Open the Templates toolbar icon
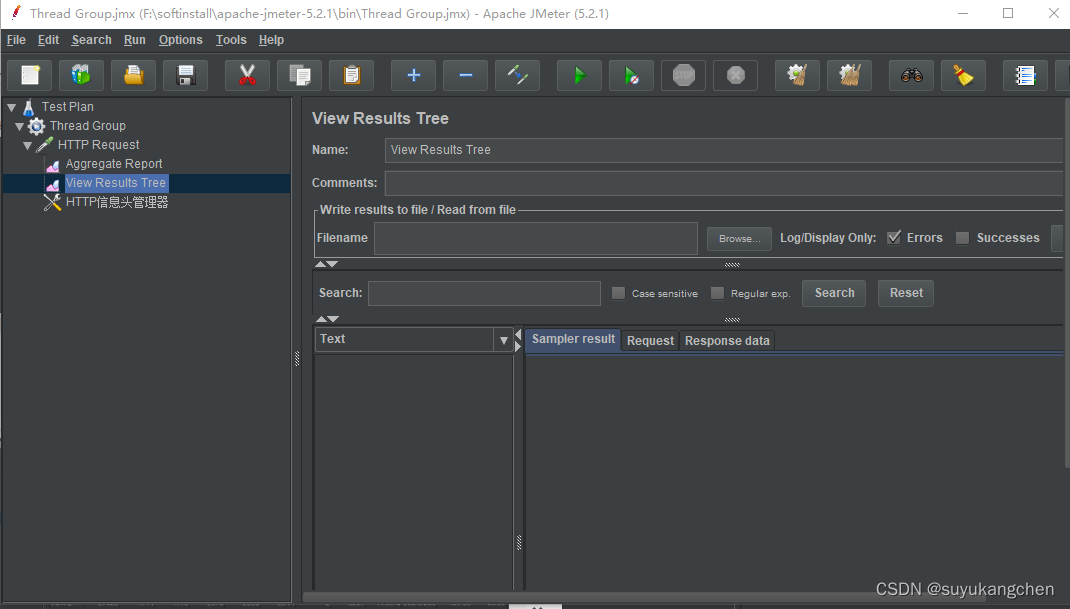1070x609 pixels. click(x=81, y=75)
